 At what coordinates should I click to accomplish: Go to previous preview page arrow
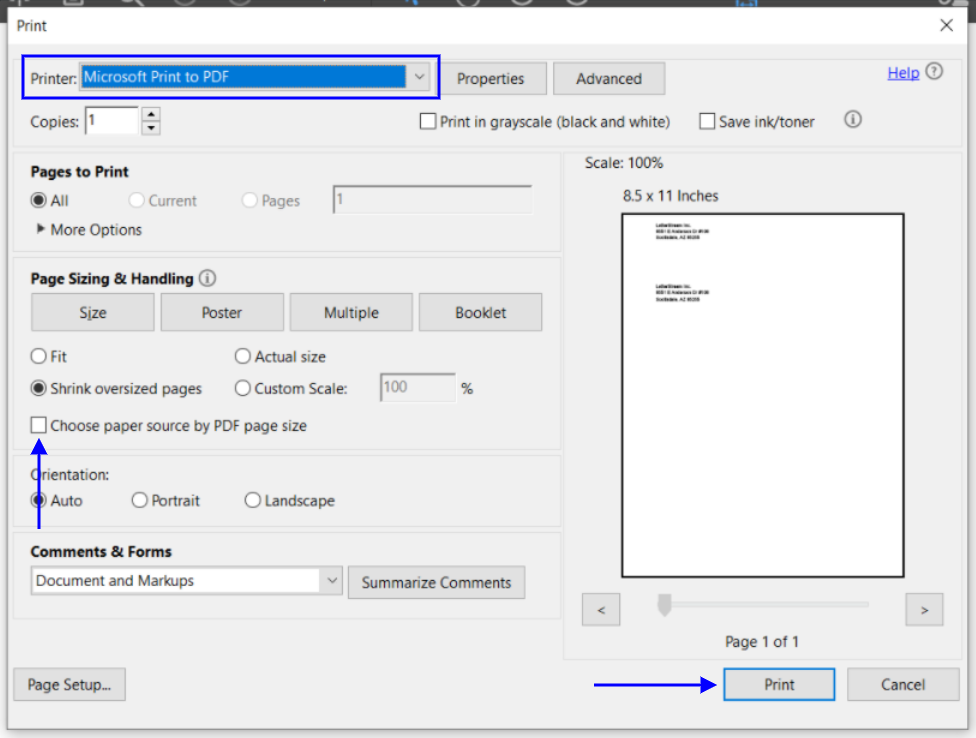point(601,609)
